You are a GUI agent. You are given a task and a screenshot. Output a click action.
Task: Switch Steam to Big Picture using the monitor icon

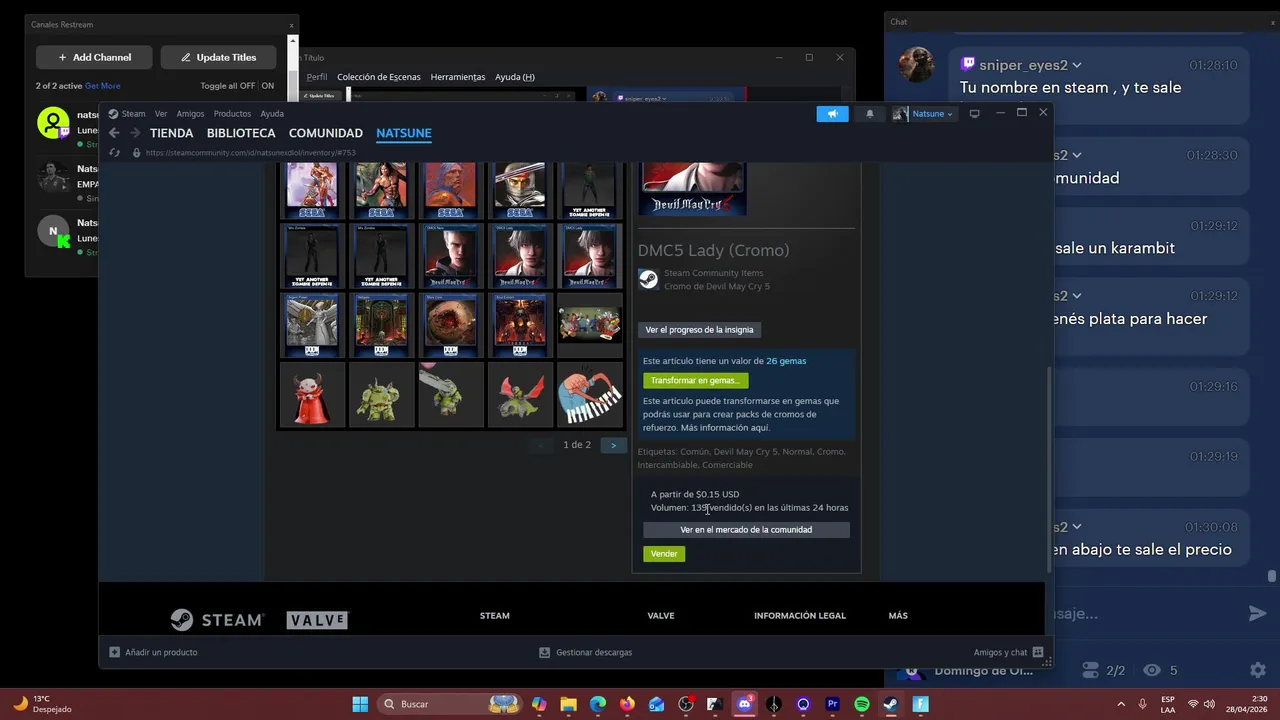pyautogui.click(x=974, y=114)
